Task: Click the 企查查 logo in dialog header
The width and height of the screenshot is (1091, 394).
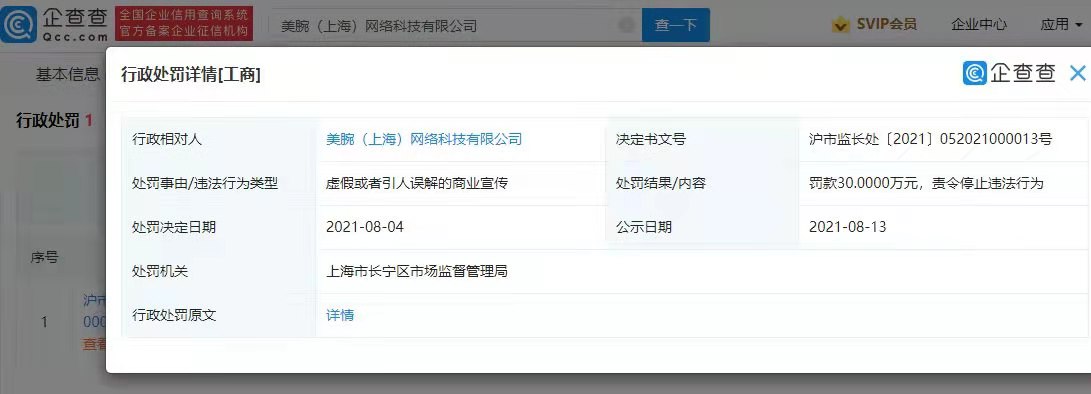Action: 1009,73
